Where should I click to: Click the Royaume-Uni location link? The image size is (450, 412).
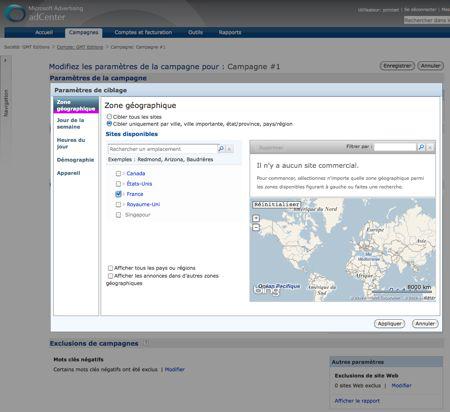[x=143, y=204]
